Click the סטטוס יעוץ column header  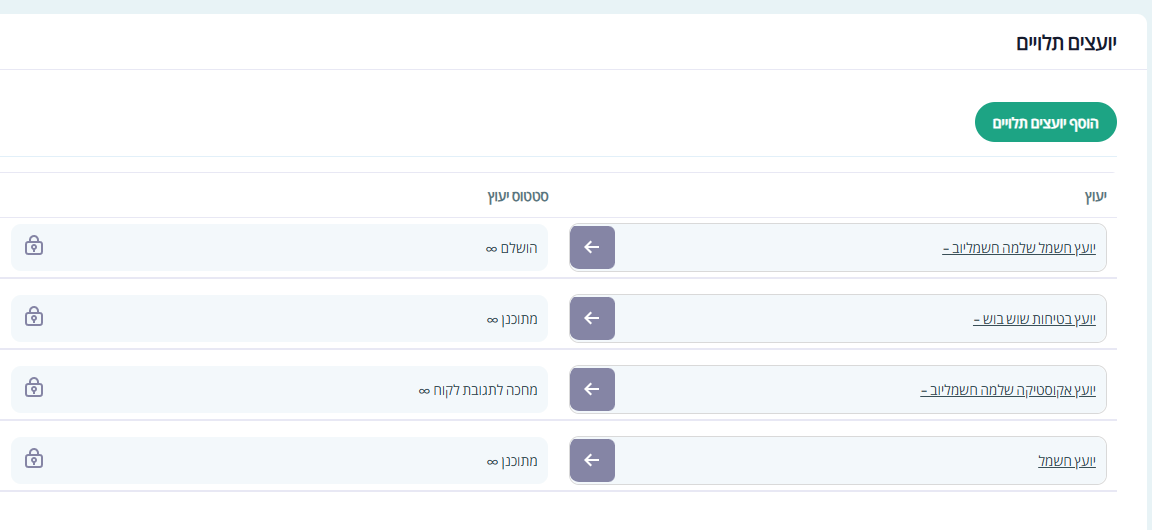517,196
